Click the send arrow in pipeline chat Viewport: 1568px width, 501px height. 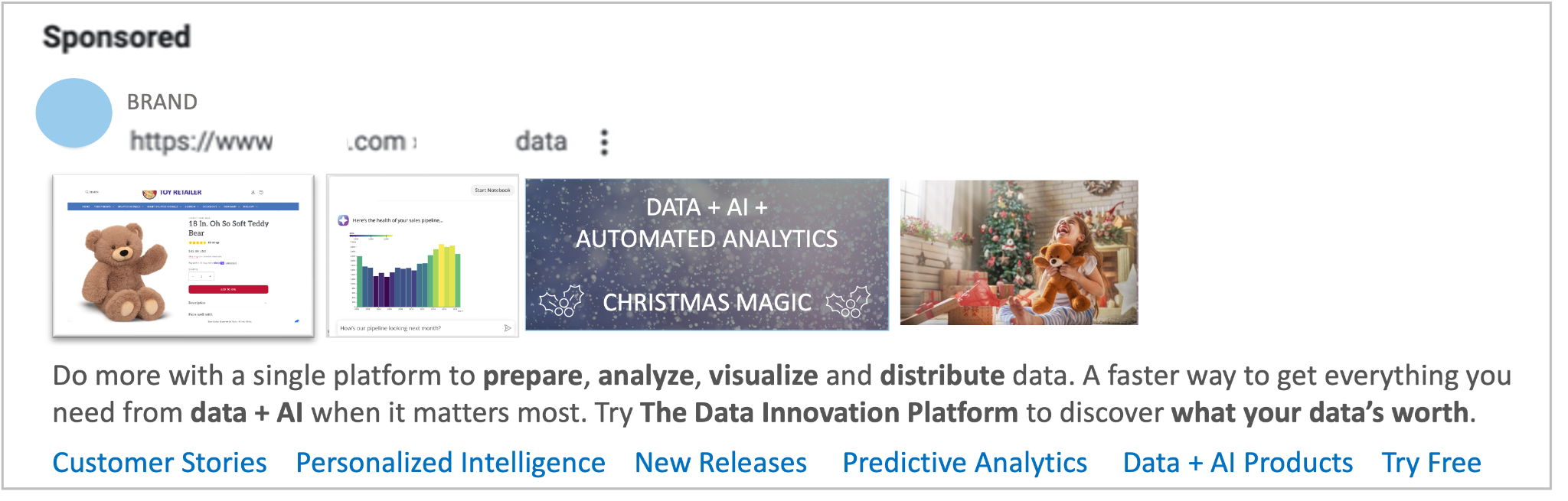tap(507, 328)
